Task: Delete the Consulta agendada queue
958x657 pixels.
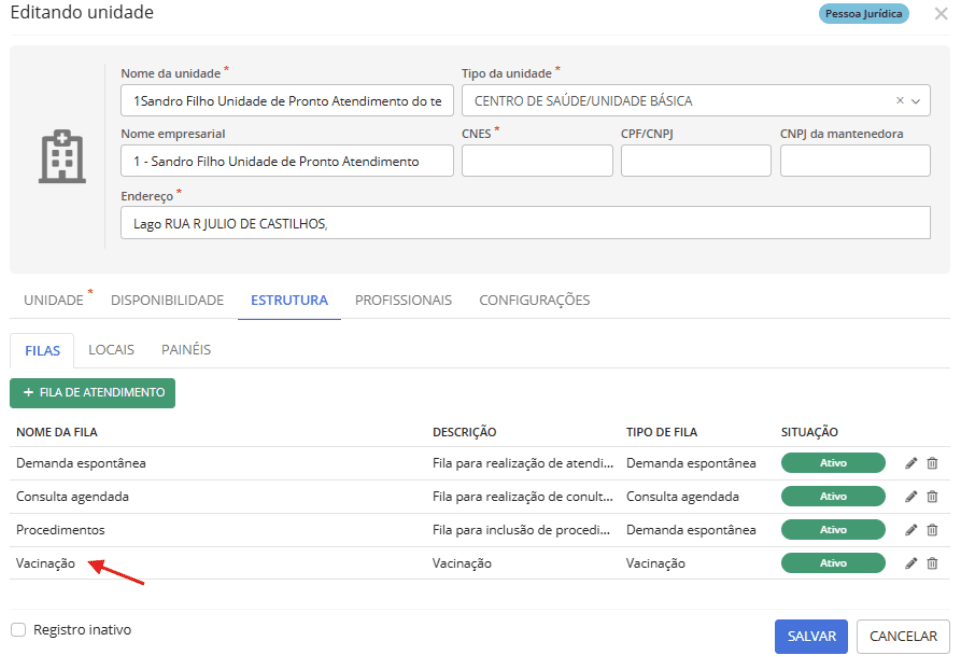Action: 932,496
